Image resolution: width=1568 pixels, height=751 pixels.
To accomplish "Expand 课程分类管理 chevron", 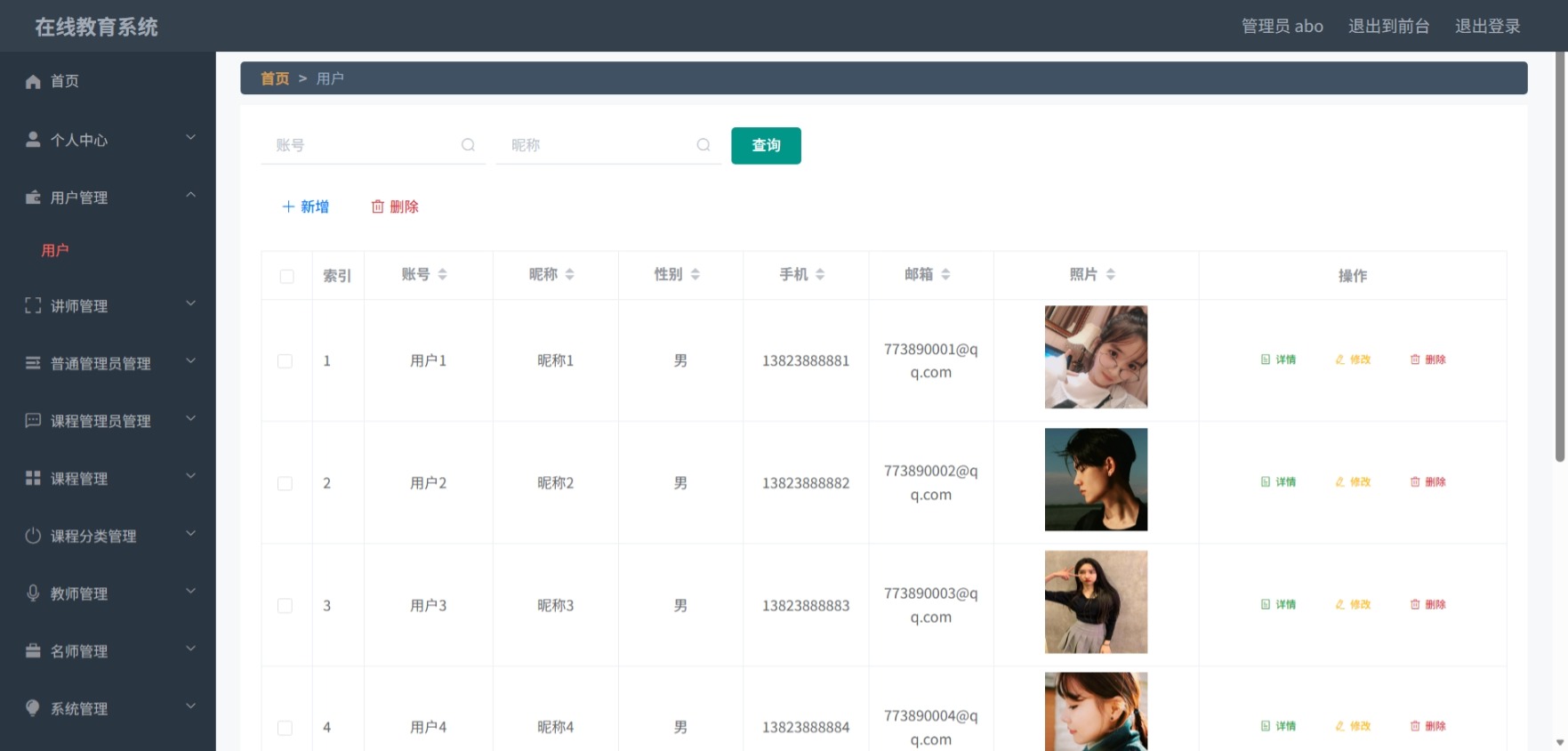I will [x=190, y=534].
